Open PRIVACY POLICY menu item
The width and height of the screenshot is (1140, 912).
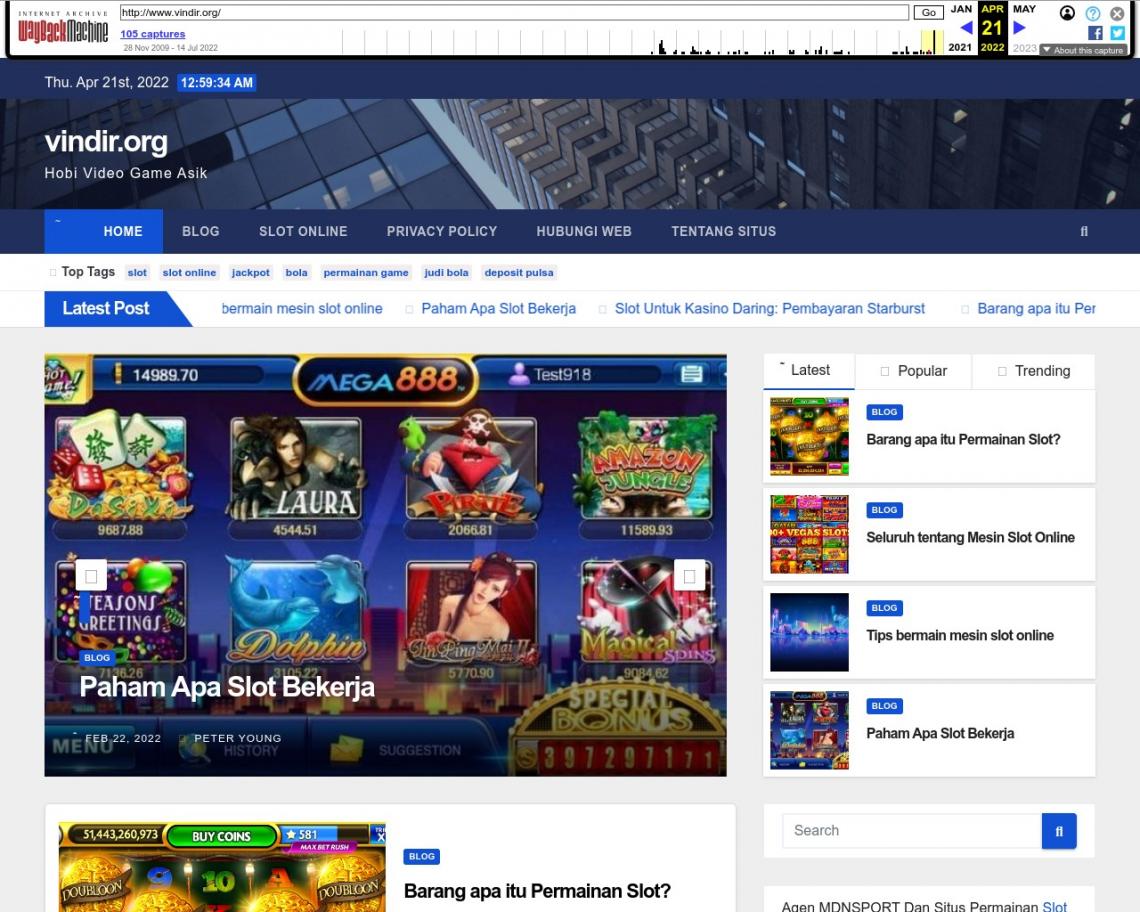[x=442, y=231]
